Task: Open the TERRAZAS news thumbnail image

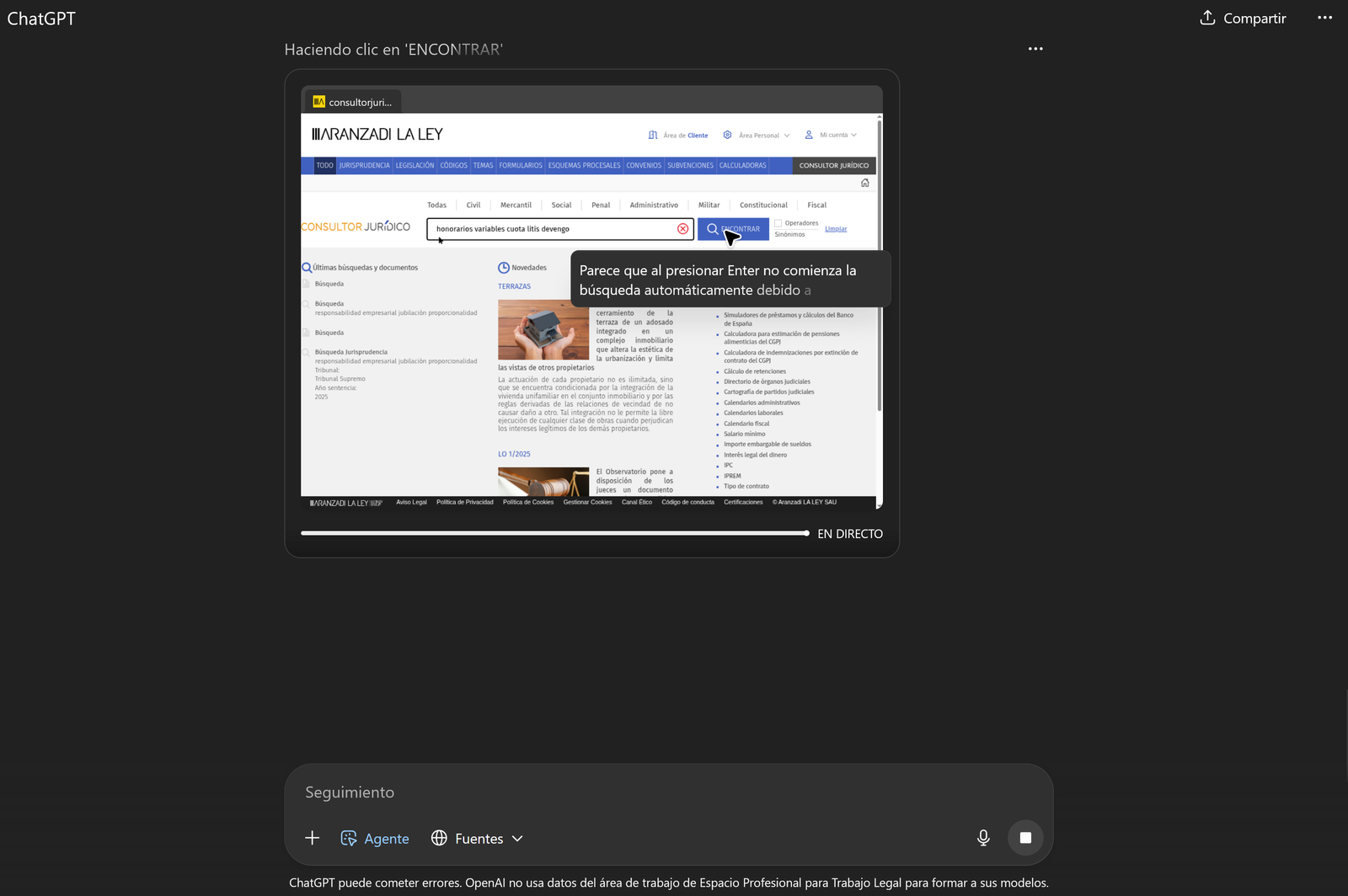Action: 543,330
